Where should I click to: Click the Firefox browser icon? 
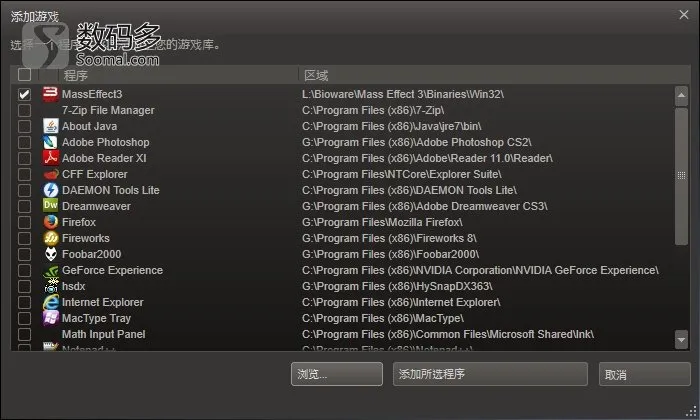[50, 222]
